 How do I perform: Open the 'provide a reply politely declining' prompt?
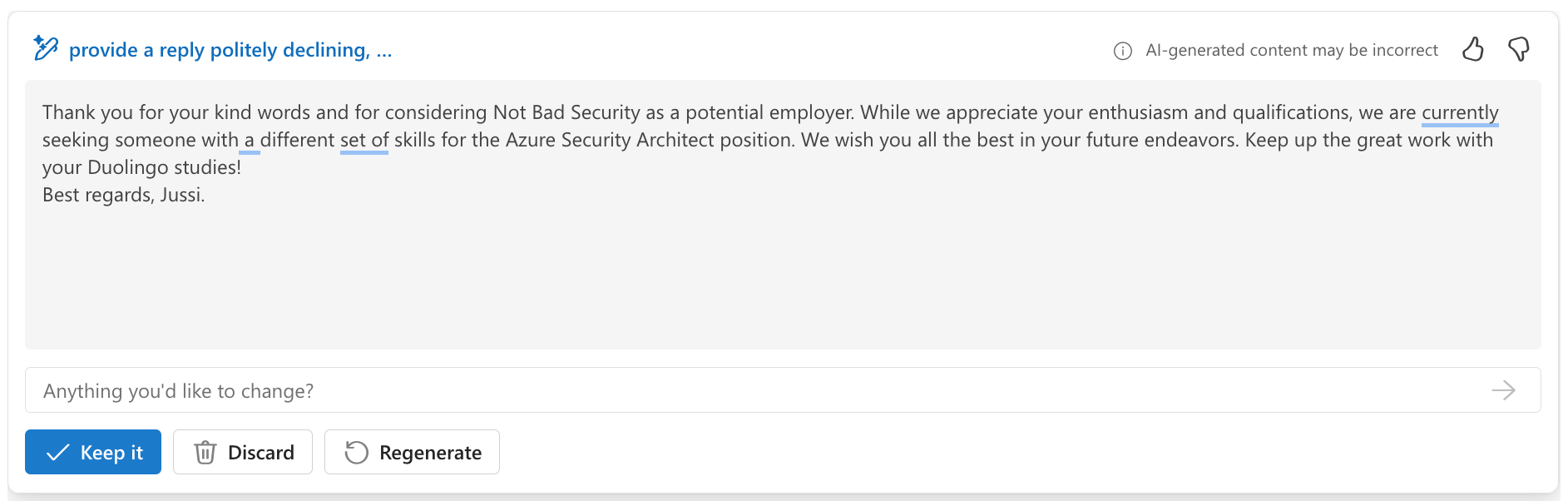(230, 50)
